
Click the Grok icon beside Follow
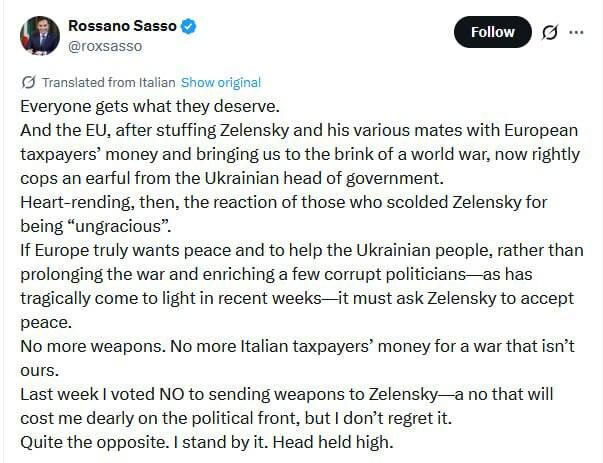tap(550, 32)
